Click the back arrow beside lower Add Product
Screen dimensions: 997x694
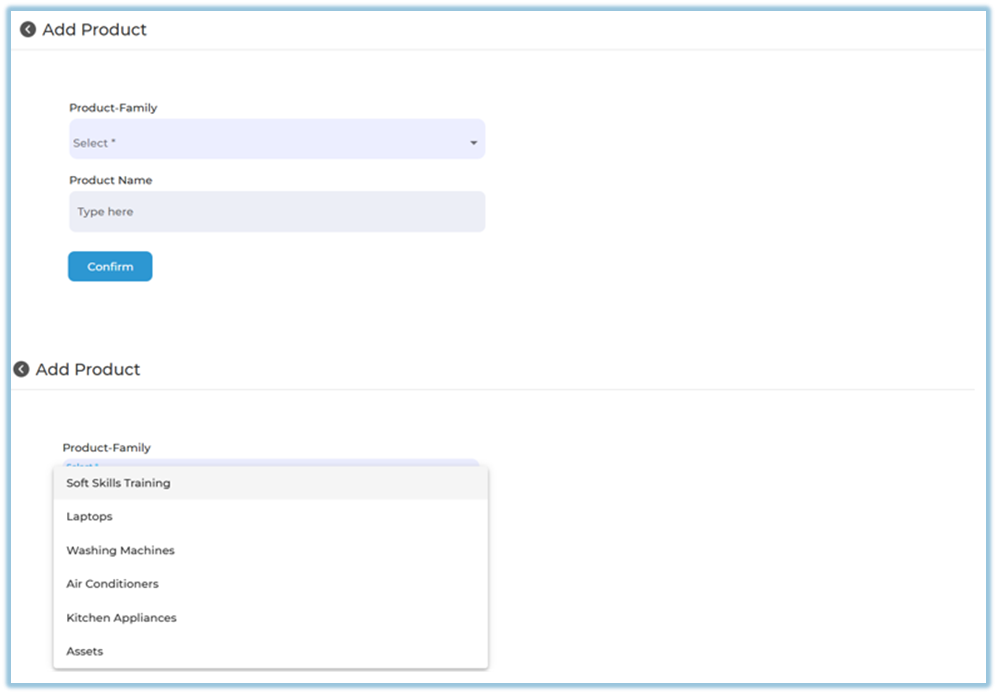tap(21, 370)
